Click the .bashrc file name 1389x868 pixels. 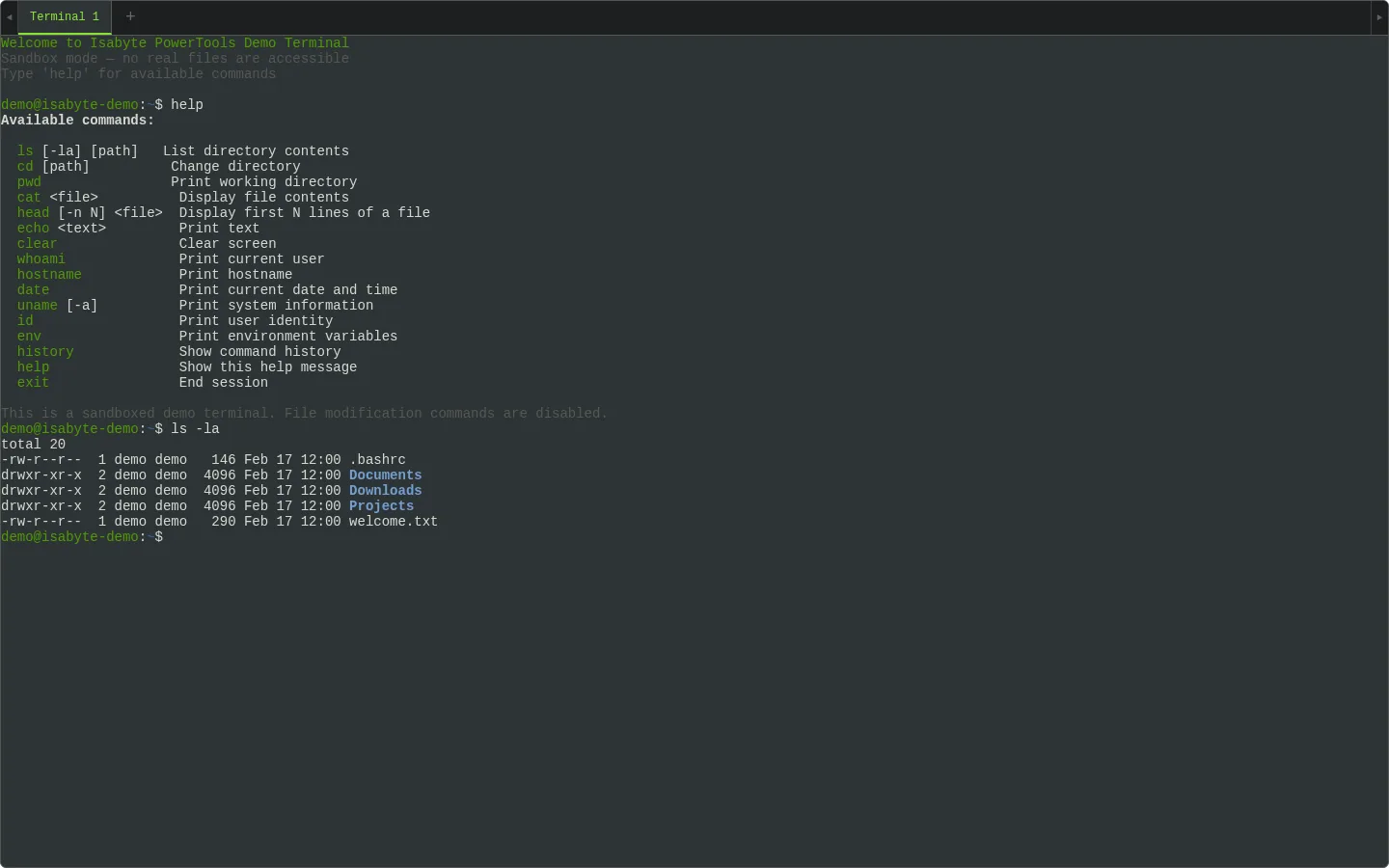[377, 460]
